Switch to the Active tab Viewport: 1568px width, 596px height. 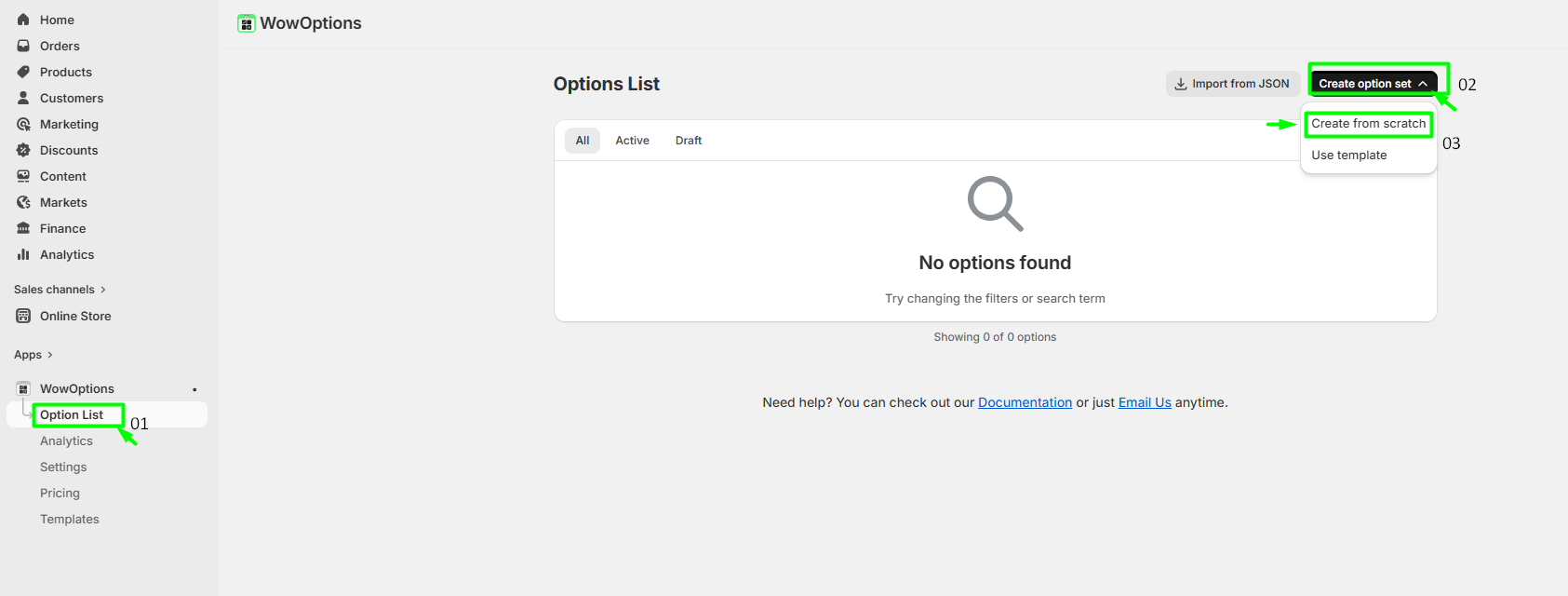(632, 141)
